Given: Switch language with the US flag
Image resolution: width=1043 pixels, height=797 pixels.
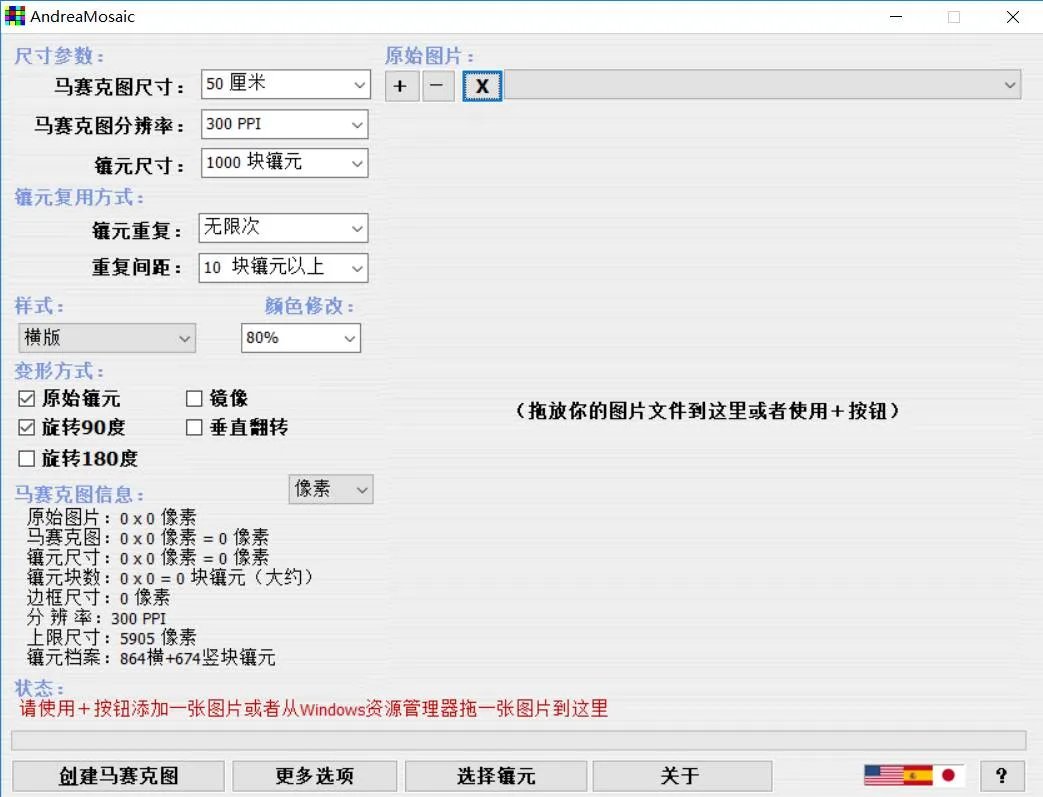Looking at the screenshot, I should click(x=883, y=775).
